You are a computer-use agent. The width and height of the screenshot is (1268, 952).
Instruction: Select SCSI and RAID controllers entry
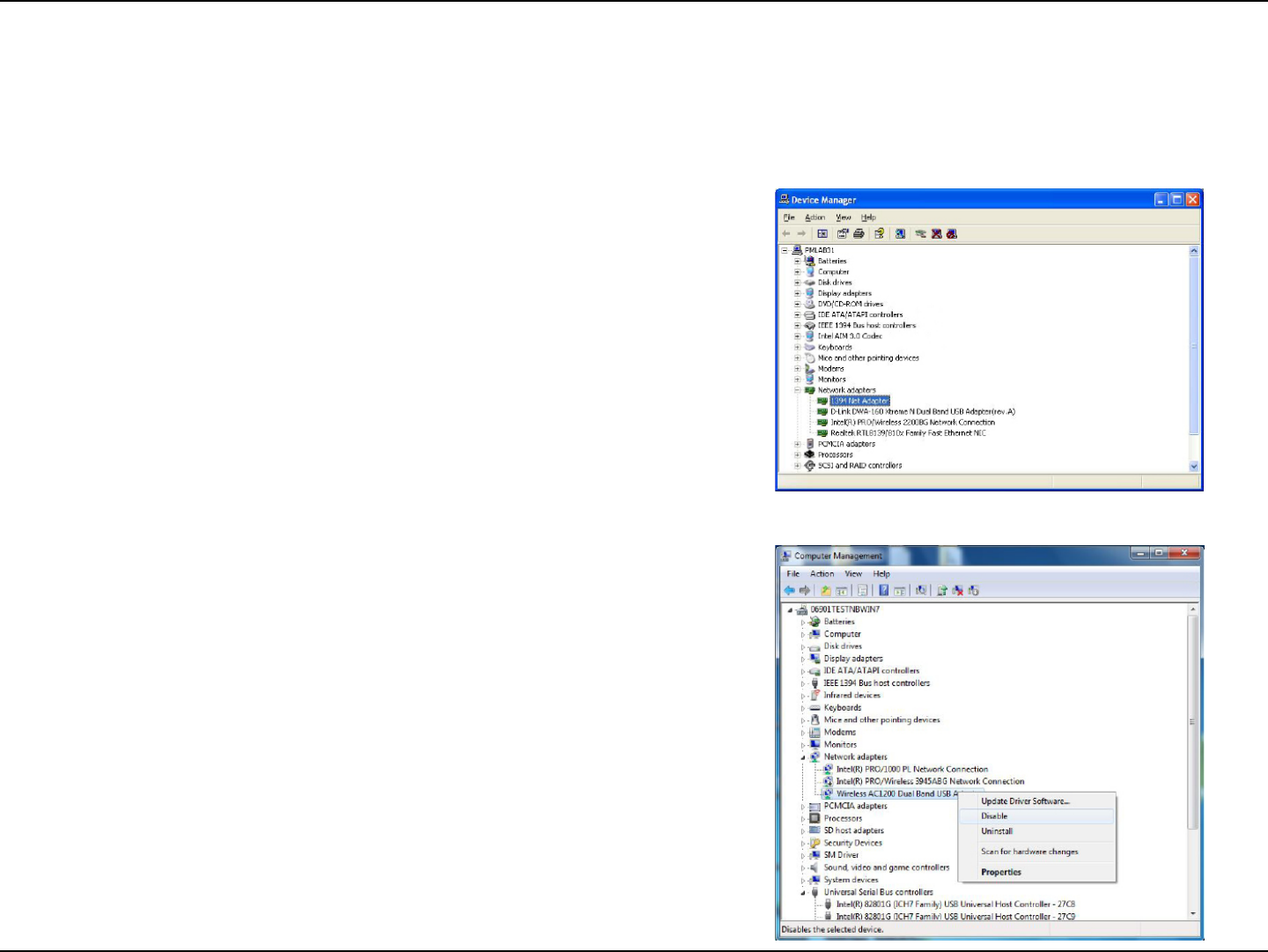point(860,465)
